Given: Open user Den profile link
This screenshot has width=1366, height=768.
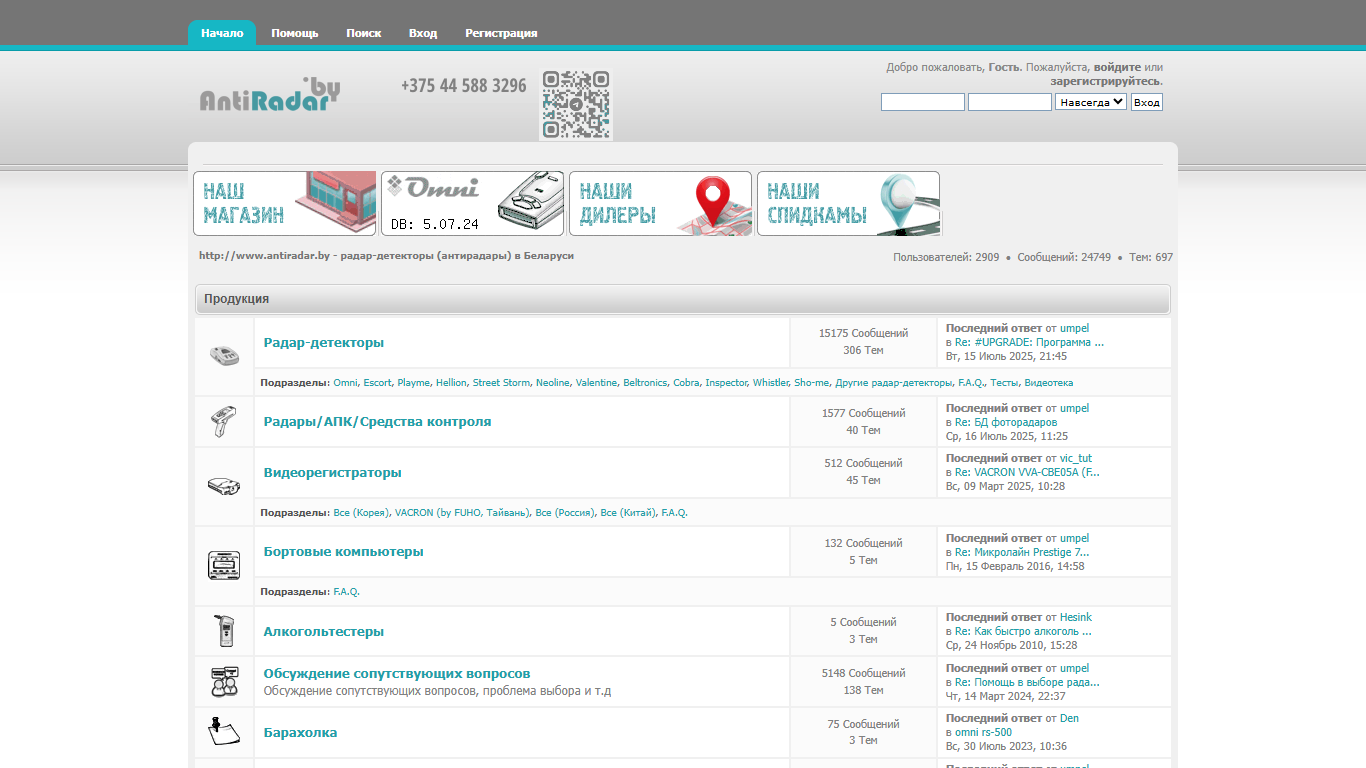Looking at the screenshot, I should (1069, 718).
